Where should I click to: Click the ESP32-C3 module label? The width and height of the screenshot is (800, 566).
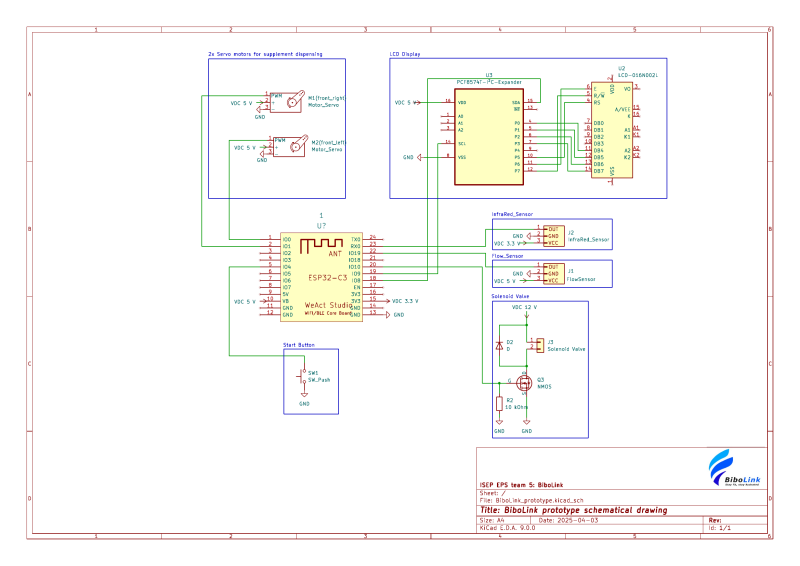[328, 278]
